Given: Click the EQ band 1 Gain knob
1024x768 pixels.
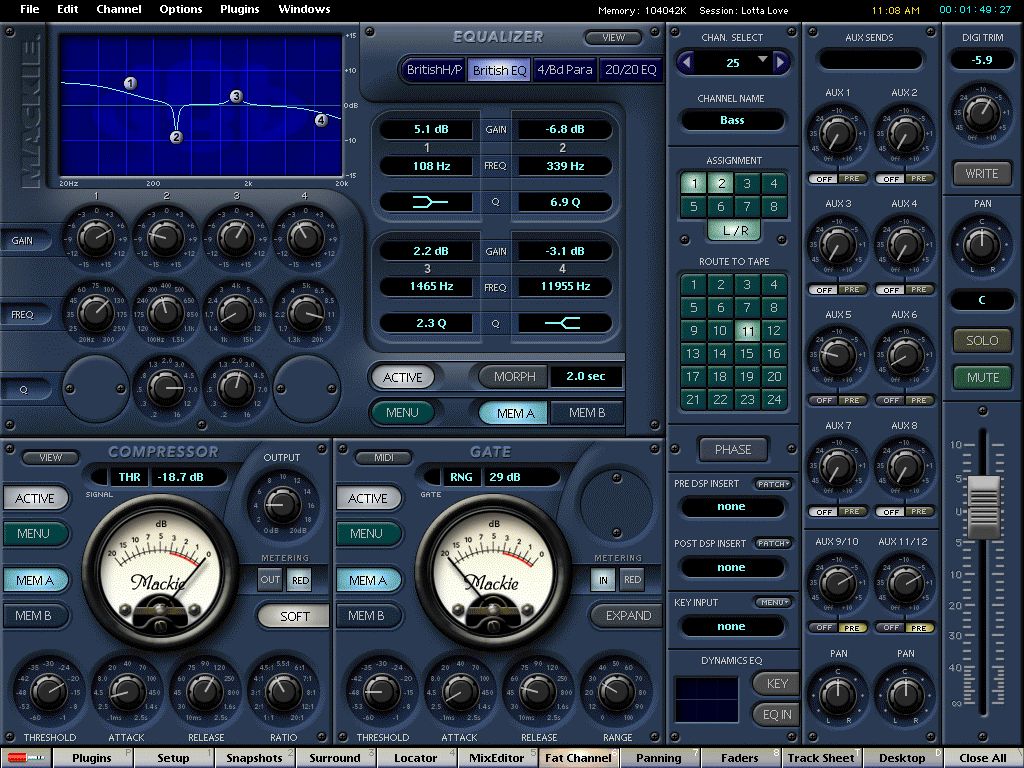Looking at the screenshot, I should coord(96,237).
